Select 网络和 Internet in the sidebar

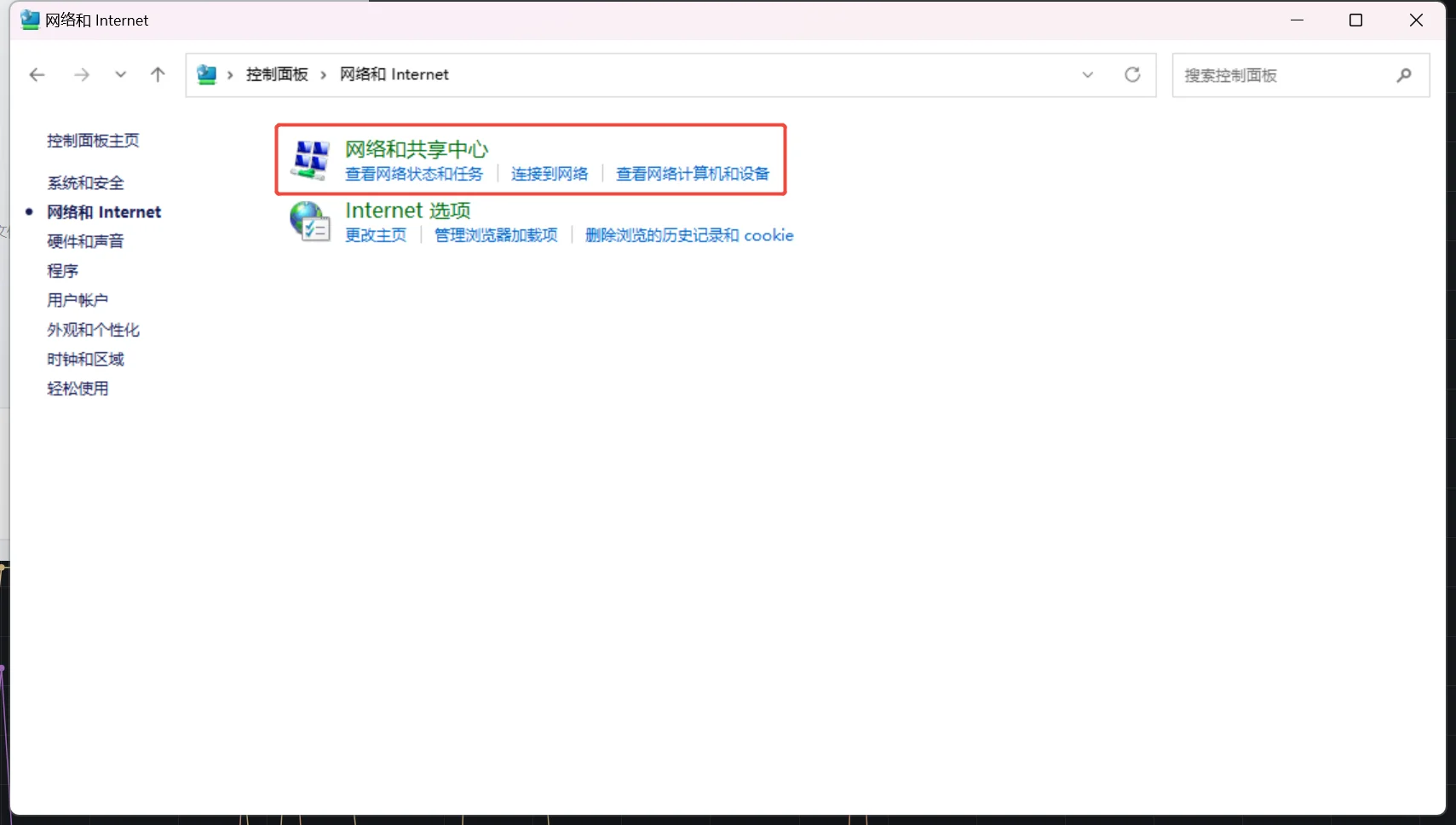pos(104,212)
